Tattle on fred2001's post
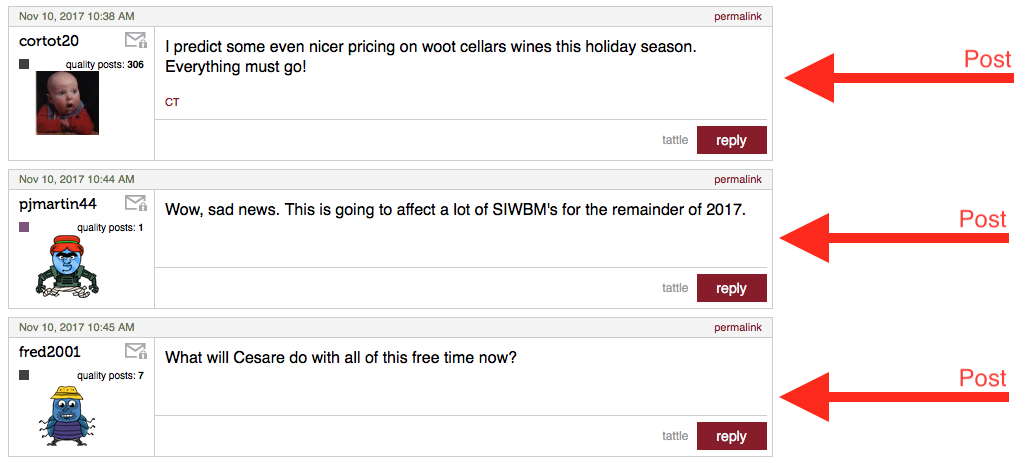 [675, 436]
